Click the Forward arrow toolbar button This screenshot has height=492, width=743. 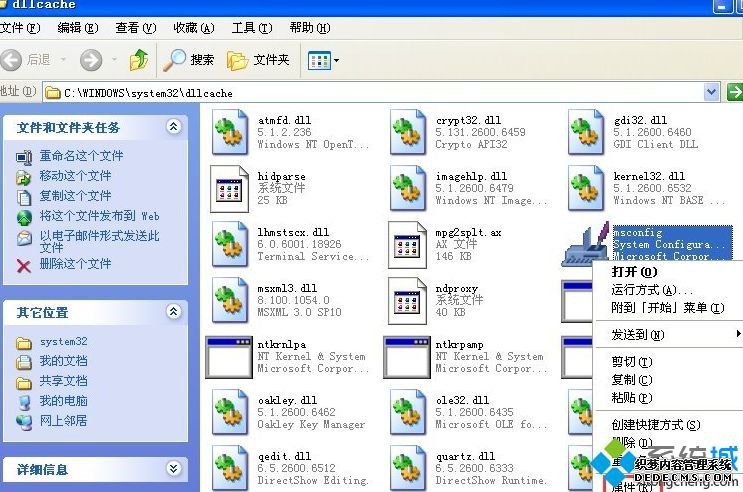pos(91,60)
